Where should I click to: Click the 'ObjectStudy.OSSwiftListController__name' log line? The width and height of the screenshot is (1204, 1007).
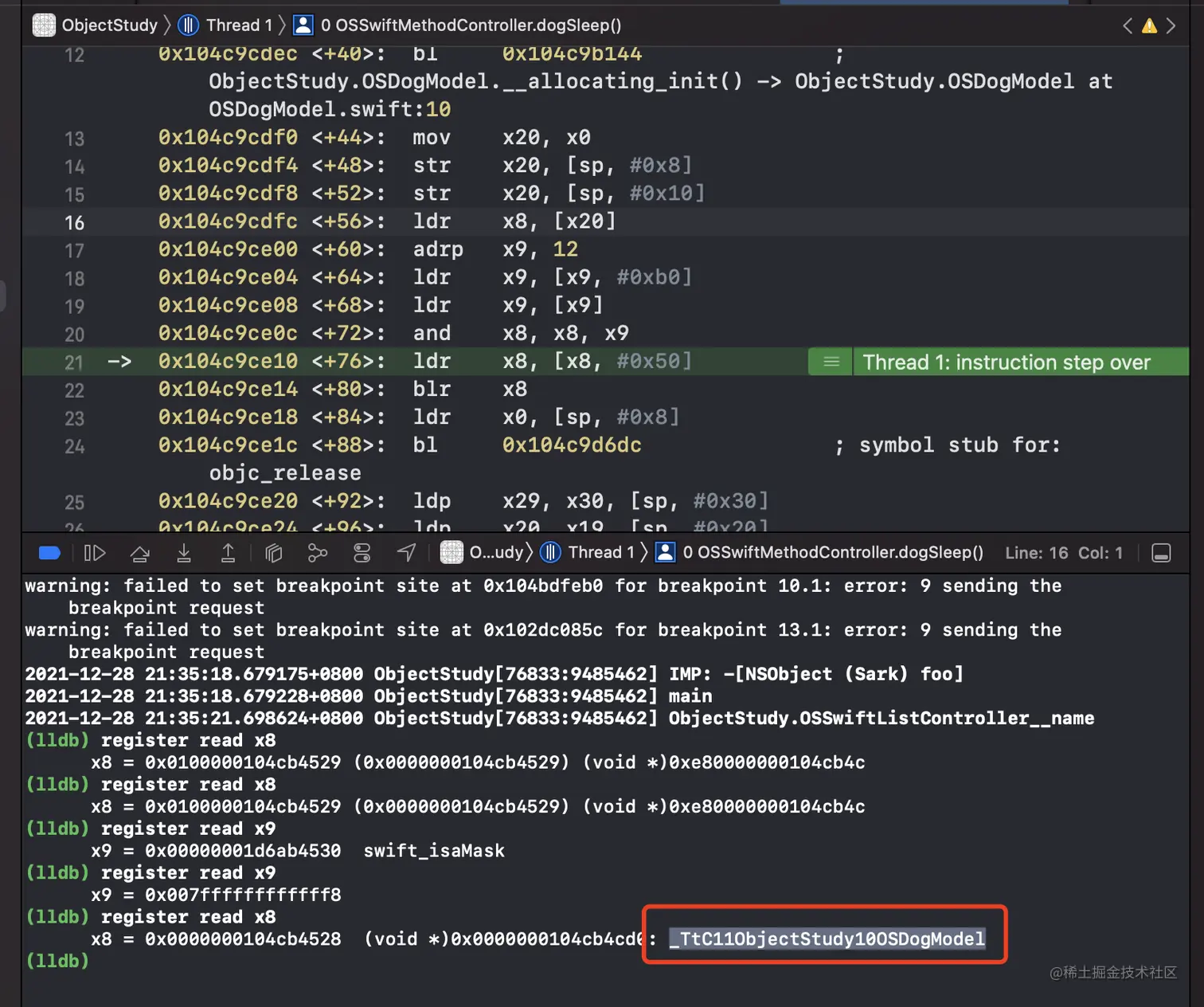point(560,718)
